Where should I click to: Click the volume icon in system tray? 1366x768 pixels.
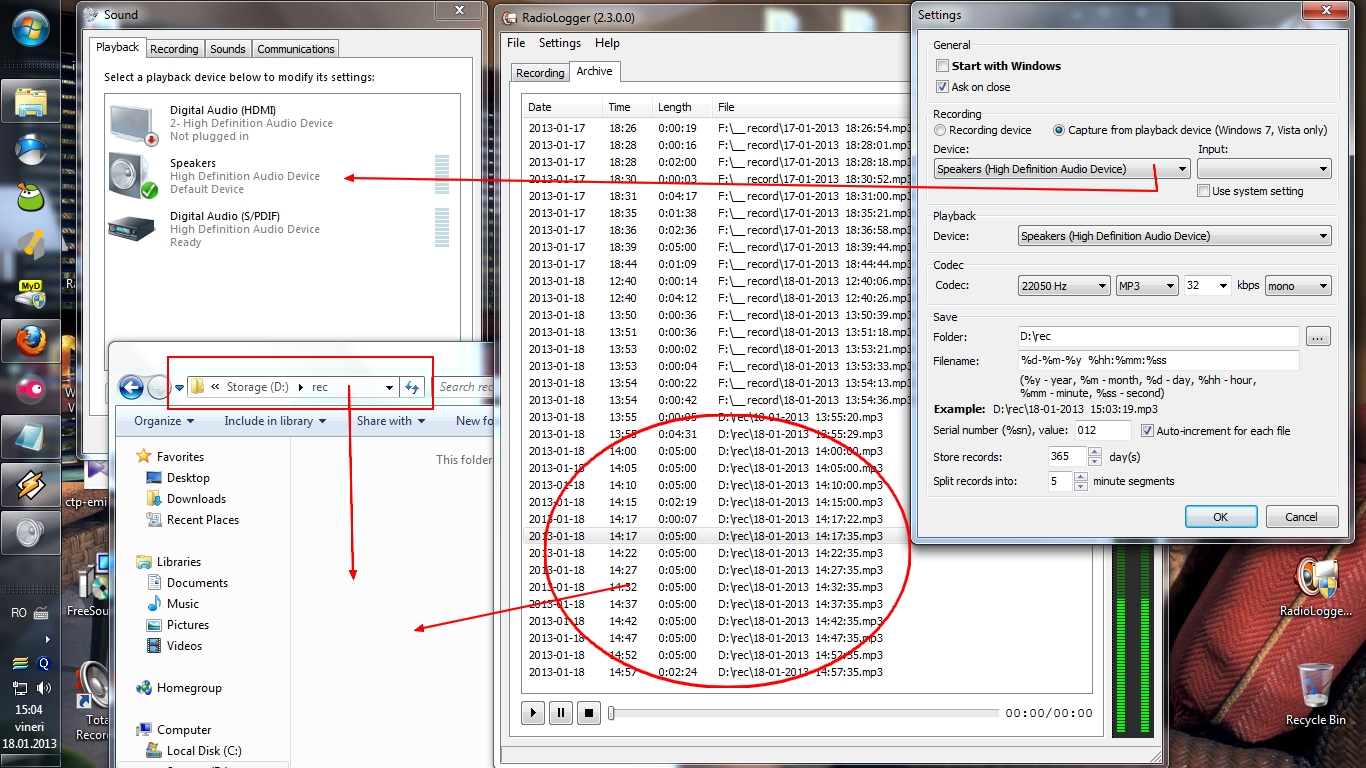[43, 688]
